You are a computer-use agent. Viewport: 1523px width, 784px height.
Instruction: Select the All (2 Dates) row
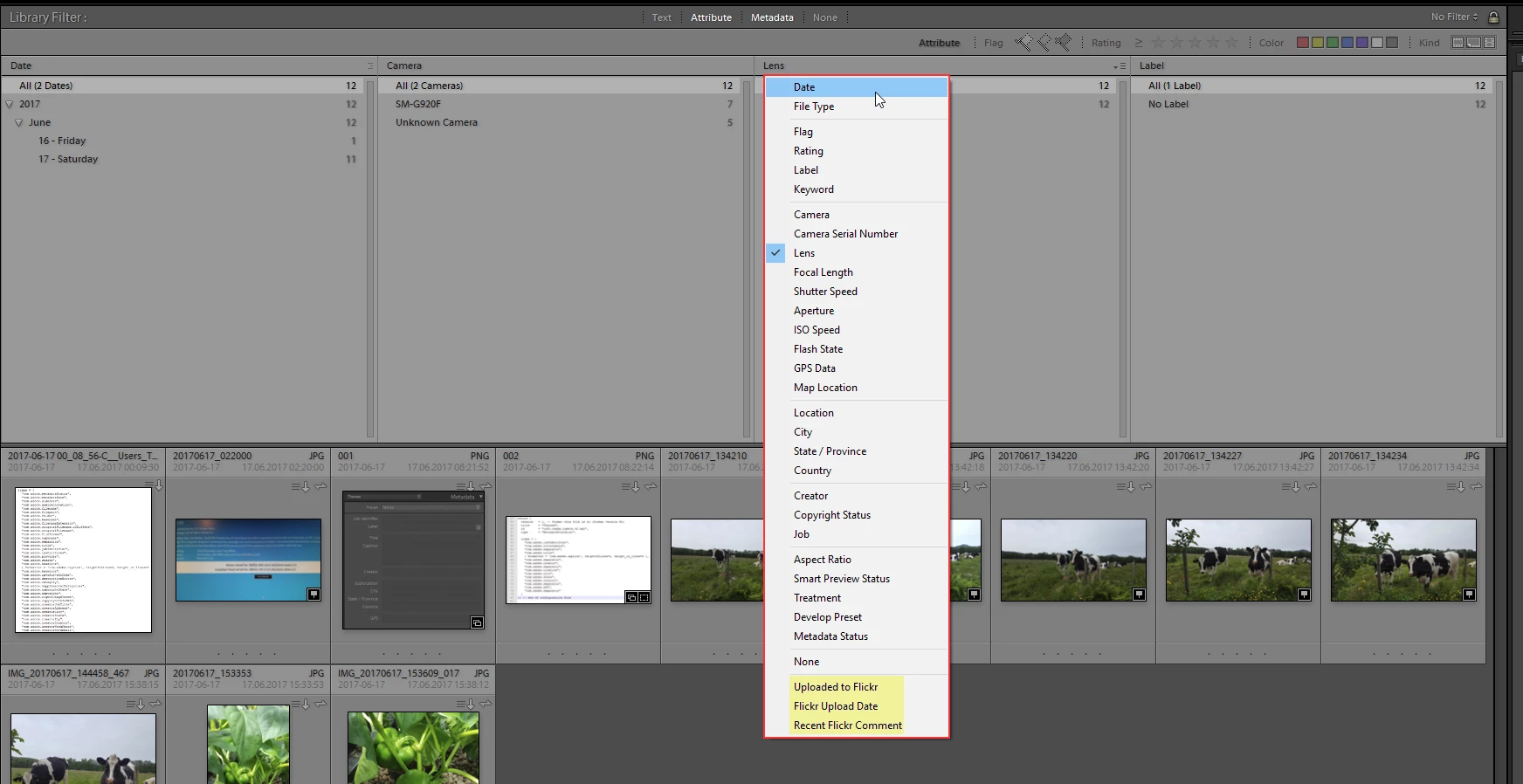click(183, 86)
